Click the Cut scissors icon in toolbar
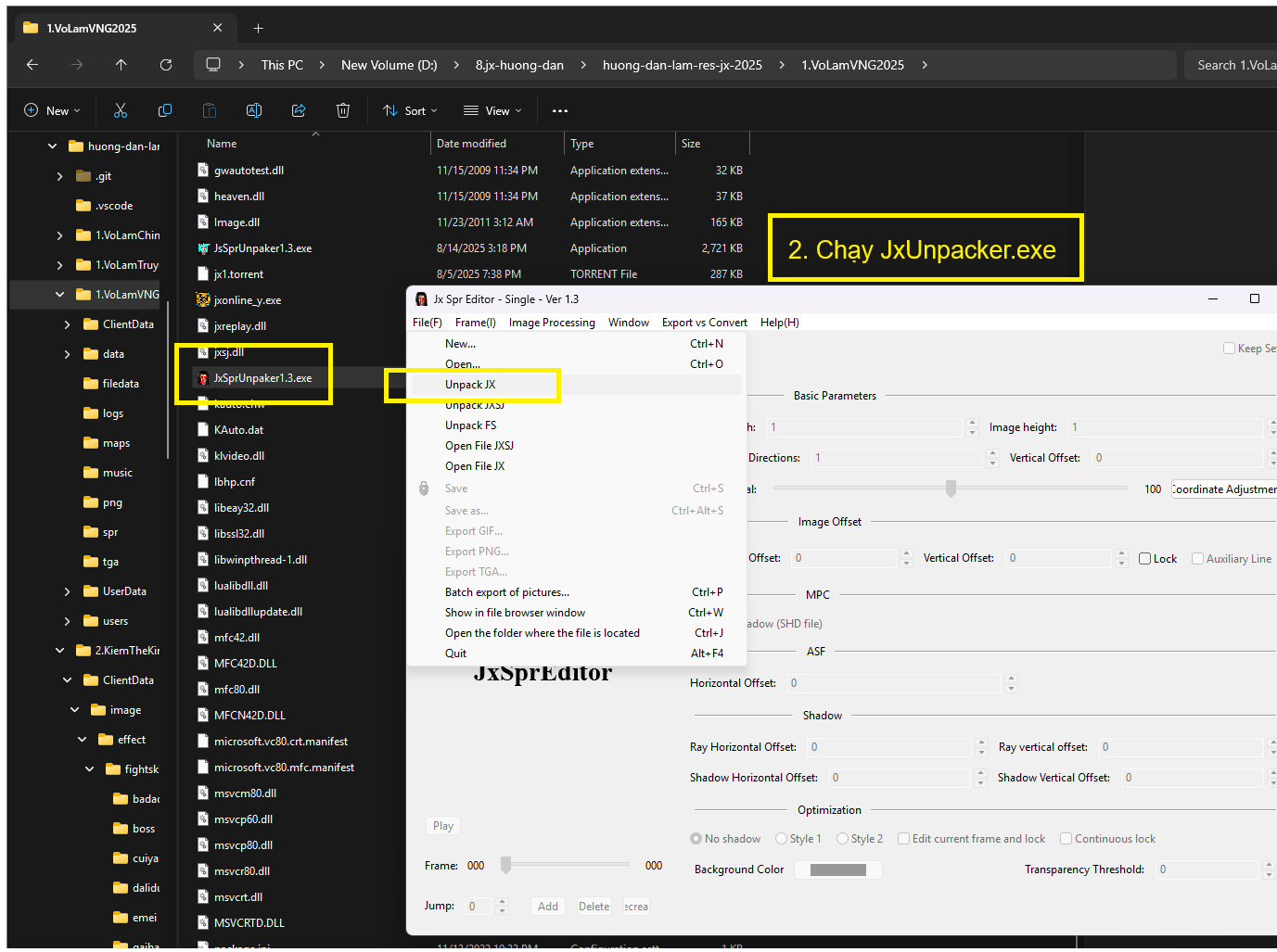 [x=121, y=110]
